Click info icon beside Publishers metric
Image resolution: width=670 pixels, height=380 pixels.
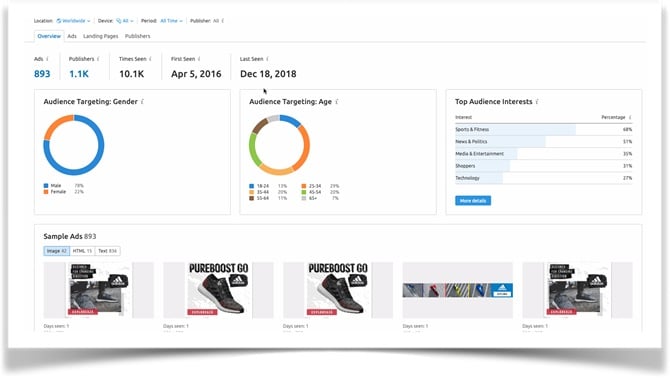pos(98,59)
